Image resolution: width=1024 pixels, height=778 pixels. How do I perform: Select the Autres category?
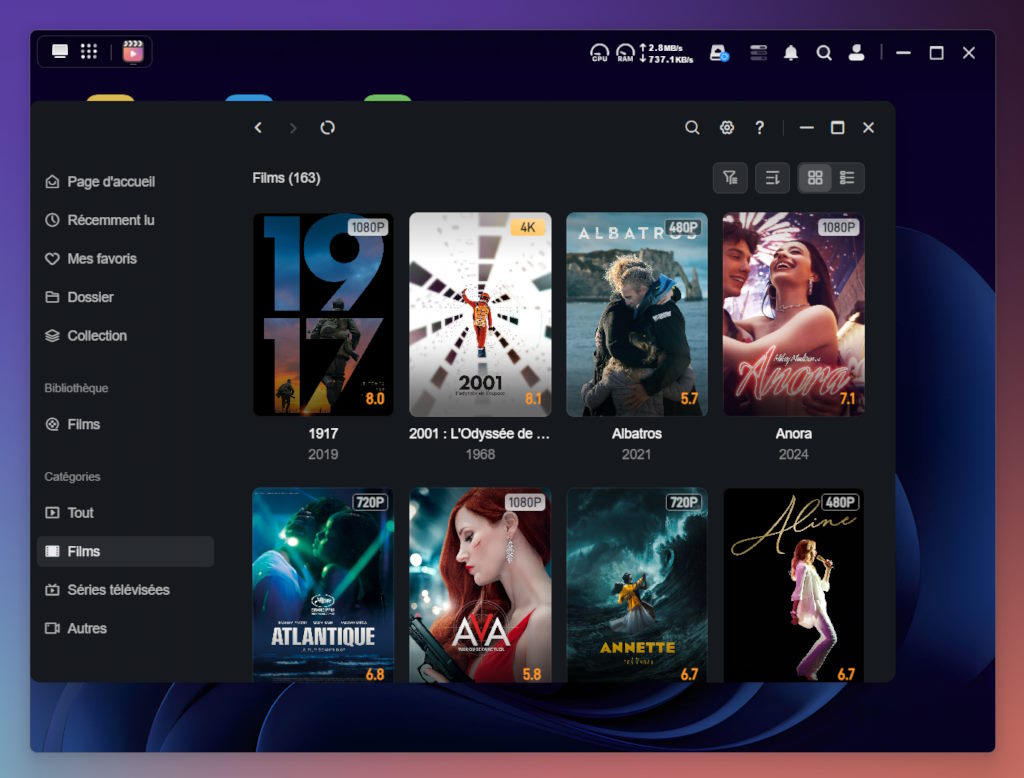tap(76, 628)
